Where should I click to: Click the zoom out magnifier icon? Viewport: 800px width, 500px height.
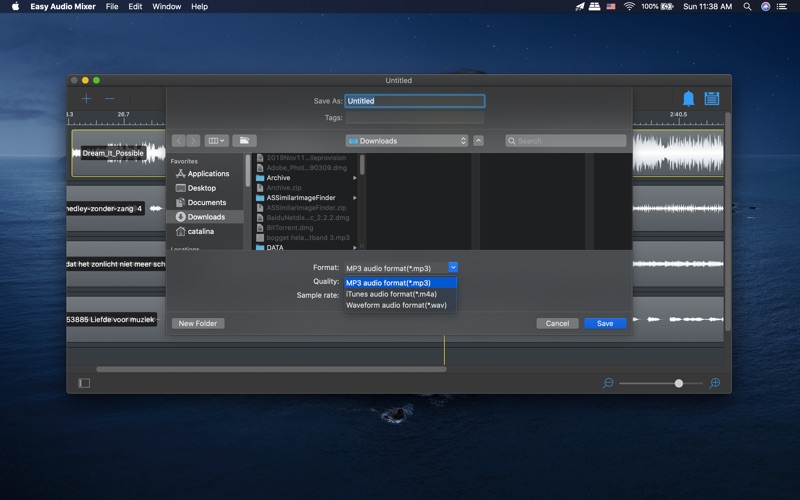click(608, 383)
